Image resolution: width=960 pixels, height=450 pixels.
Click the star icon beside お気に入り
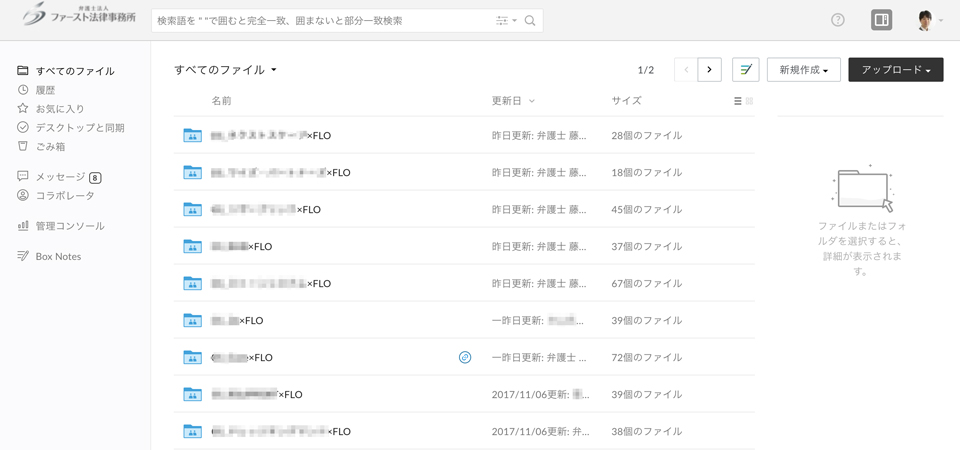[x=23, y=108]
